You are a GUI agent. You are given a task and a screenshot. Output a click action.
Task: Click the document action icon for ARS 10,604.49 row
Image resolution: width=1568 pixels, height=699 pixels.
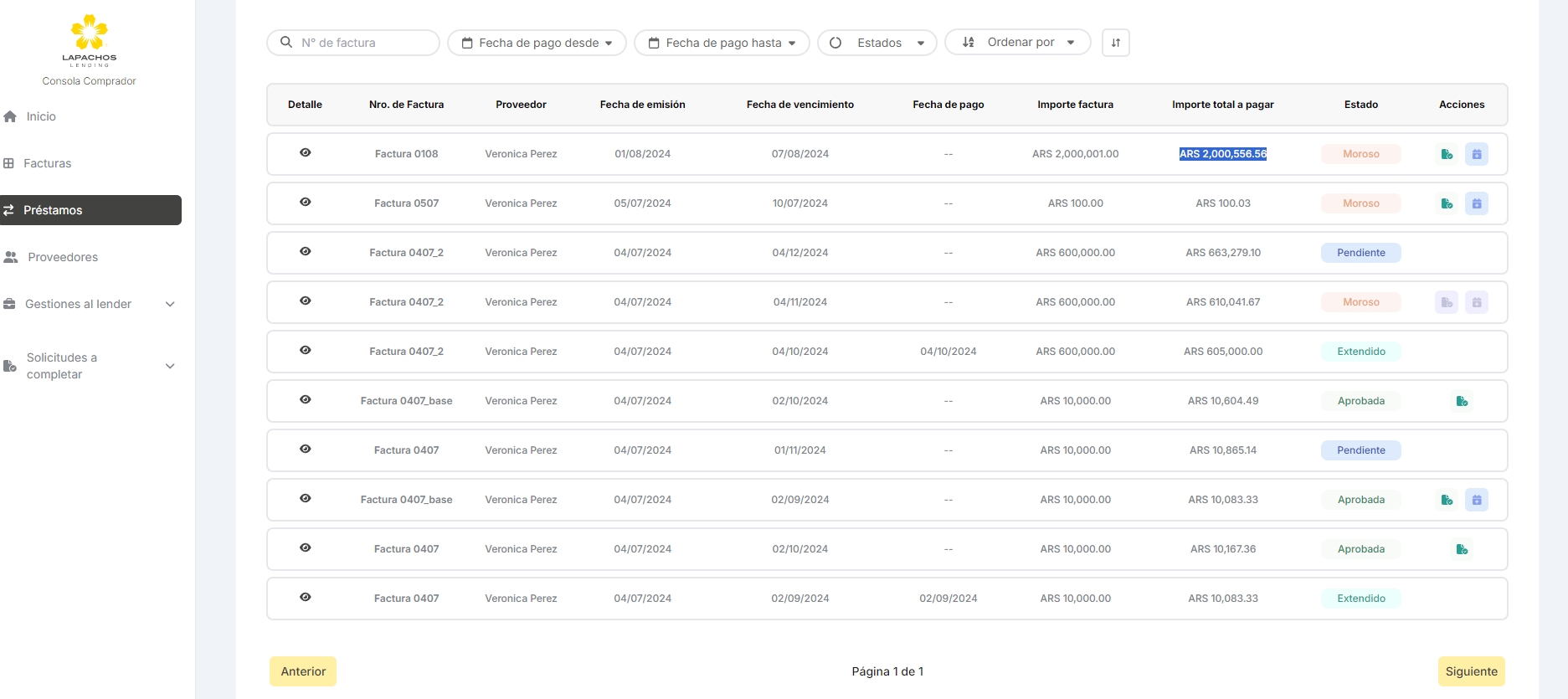pyautogui.click(x=1462, y=401)
